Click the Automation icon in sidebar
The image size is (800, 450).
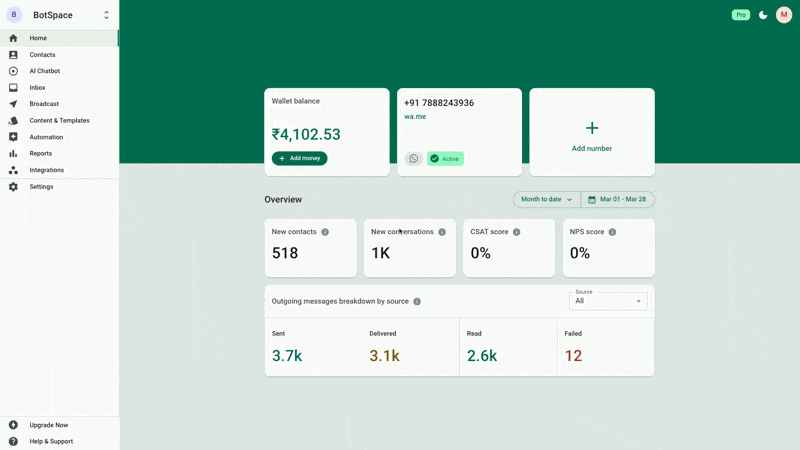coord(13,137)
